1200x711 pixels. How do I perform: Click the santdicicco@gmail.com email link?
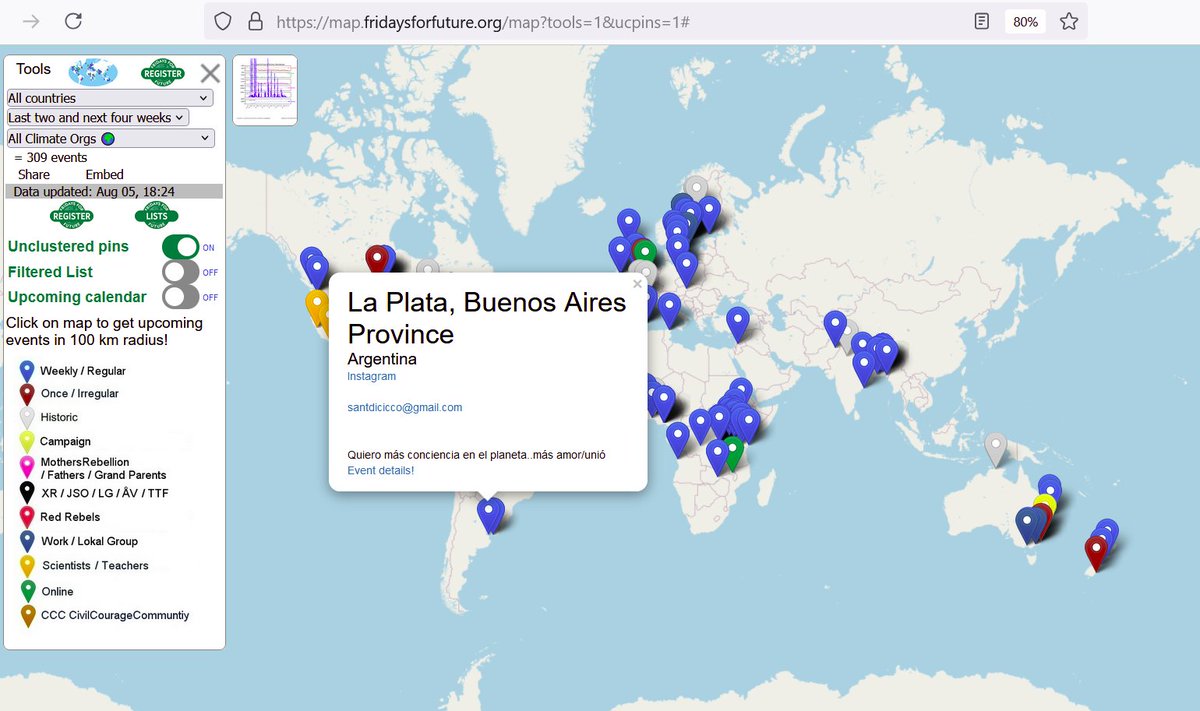click(x=405, y=408)
